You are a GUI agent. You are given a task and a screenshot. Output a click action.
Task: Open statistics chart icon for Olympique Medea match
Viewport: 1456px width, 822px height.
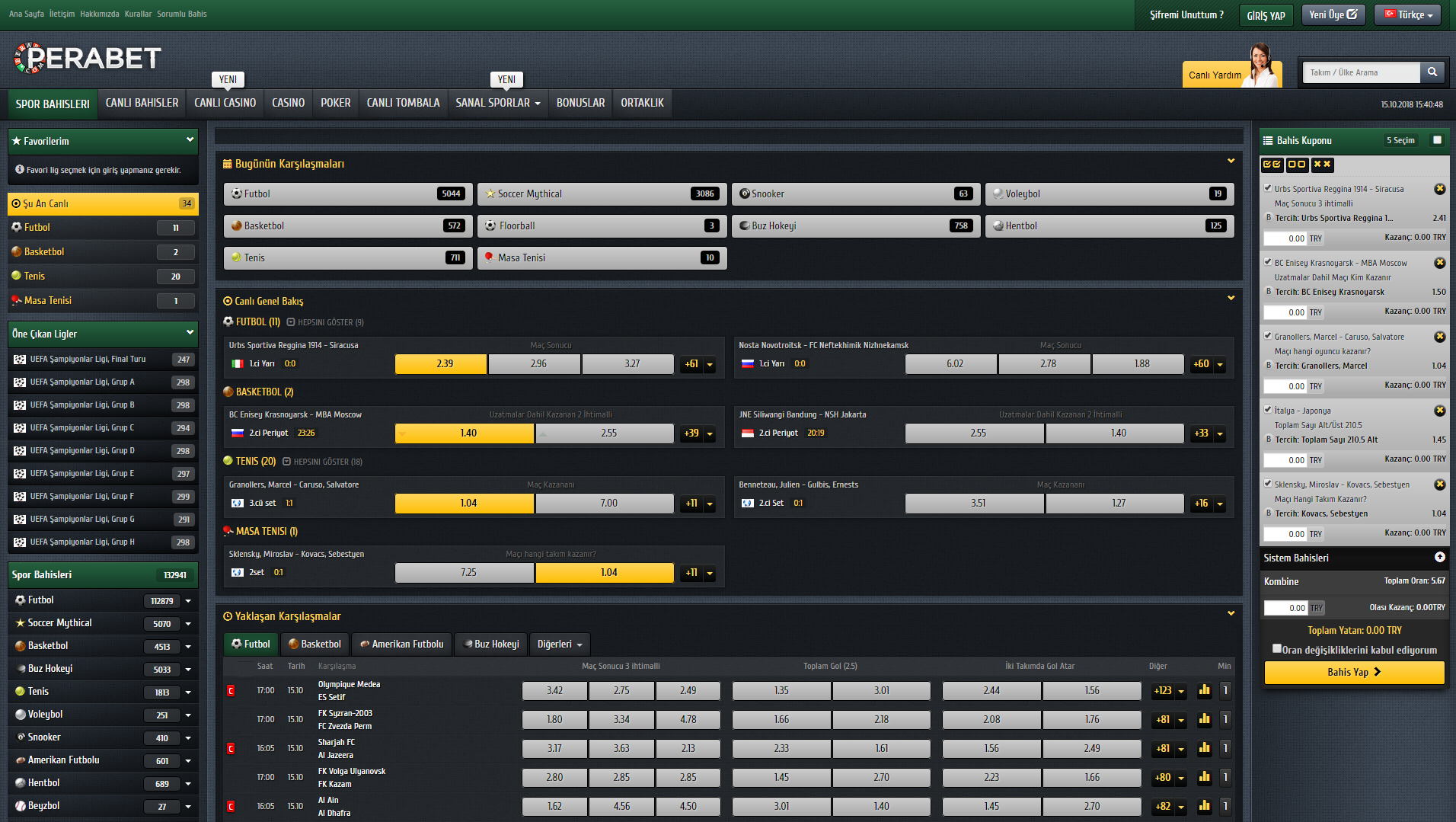pos(1204,691)
